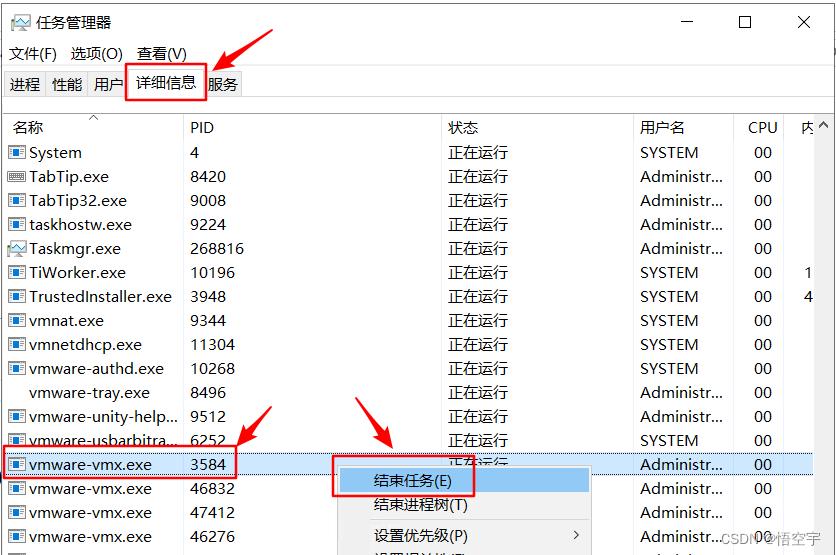Expand the 设置优先级 submenu arrow
836x555 pixels.
click(x=576, y=535)
